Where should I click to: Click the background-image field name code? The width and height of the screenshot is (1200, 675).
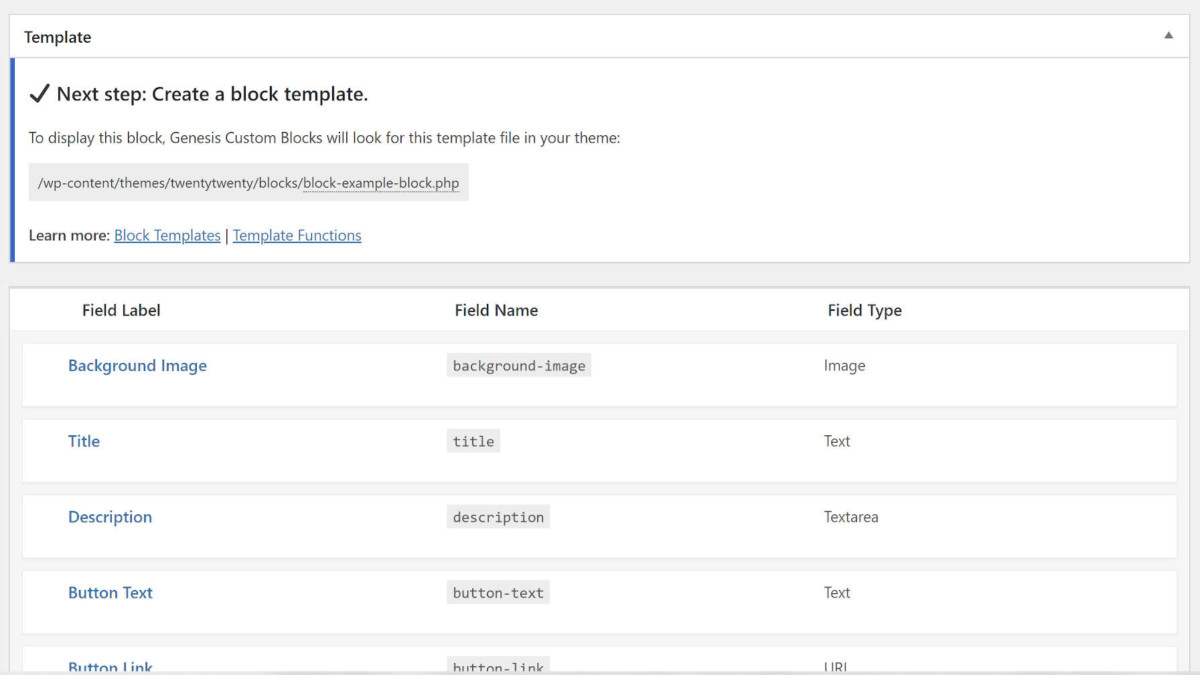click(519, 366)
